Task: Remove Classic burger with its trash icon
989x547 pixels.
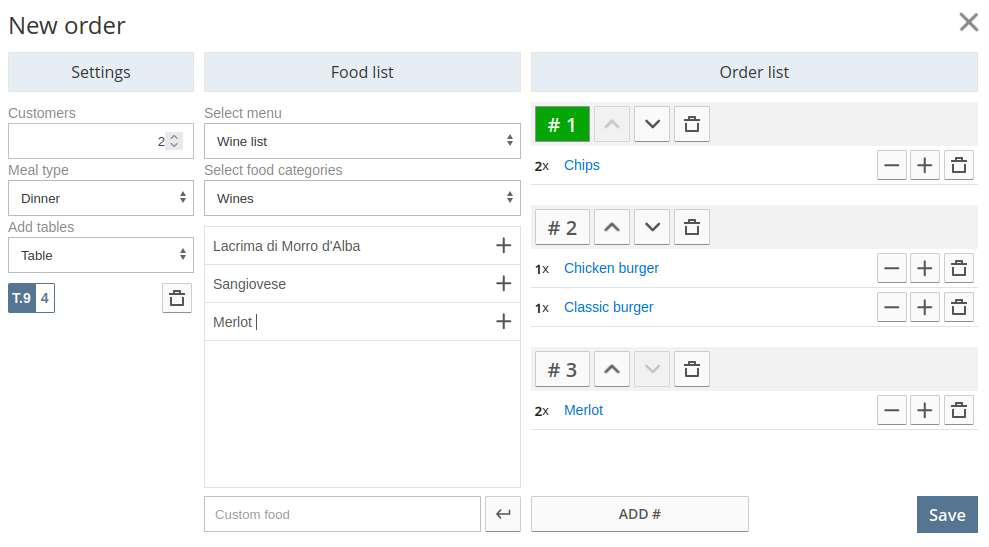Action: 959,307
